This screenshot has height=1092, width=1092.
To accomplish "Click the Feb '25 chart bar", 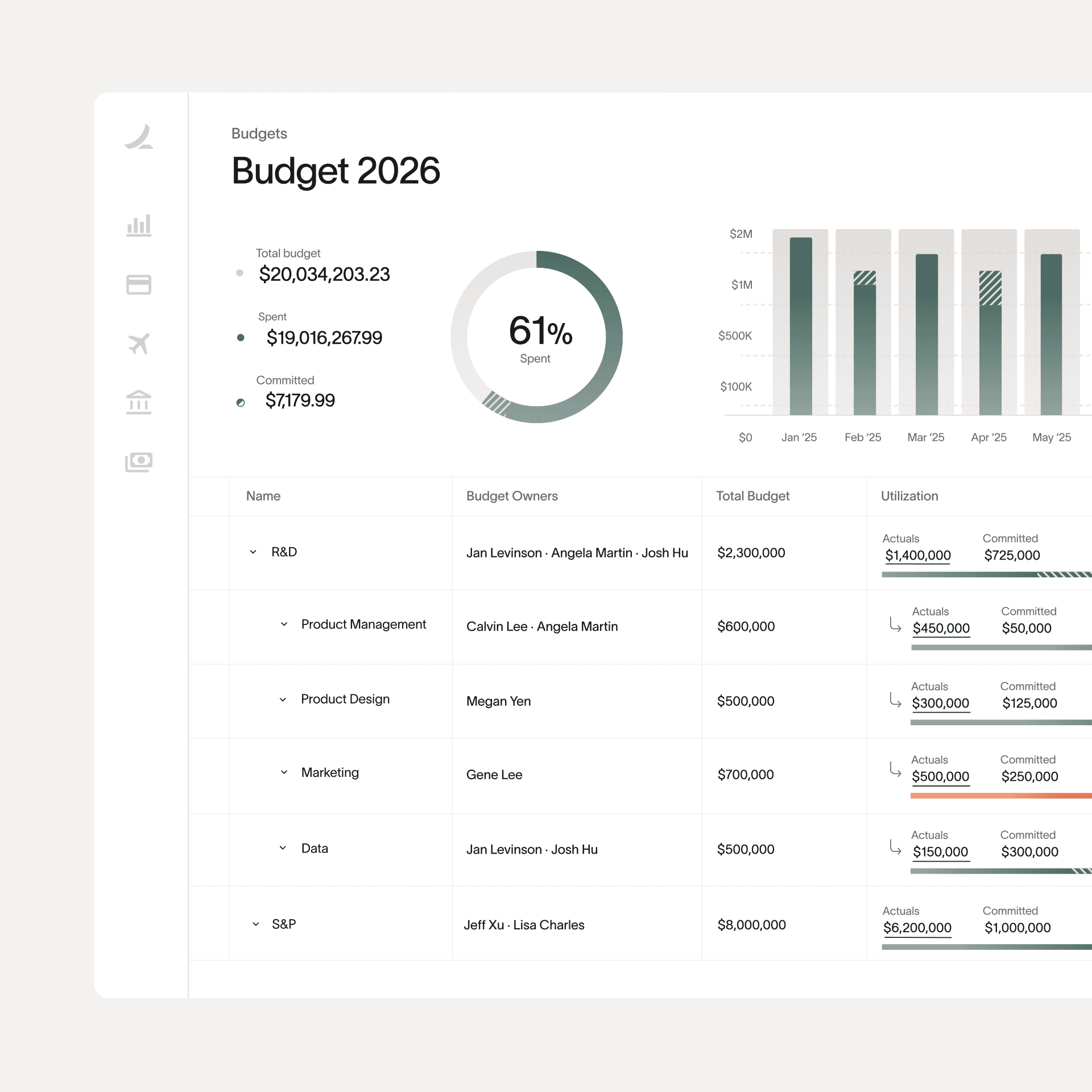I will (864, 343).
